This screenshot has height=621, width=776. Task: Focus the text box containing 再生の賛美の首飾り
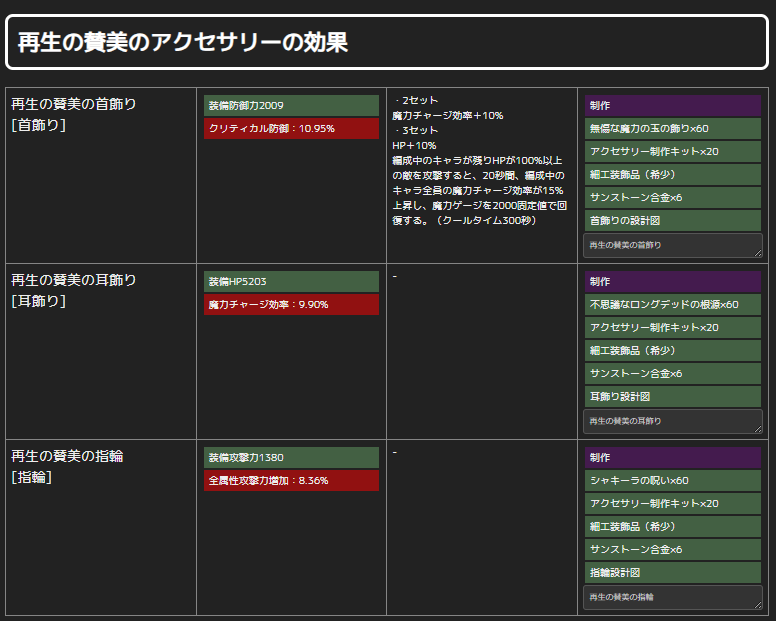click(x=673, y=245)
